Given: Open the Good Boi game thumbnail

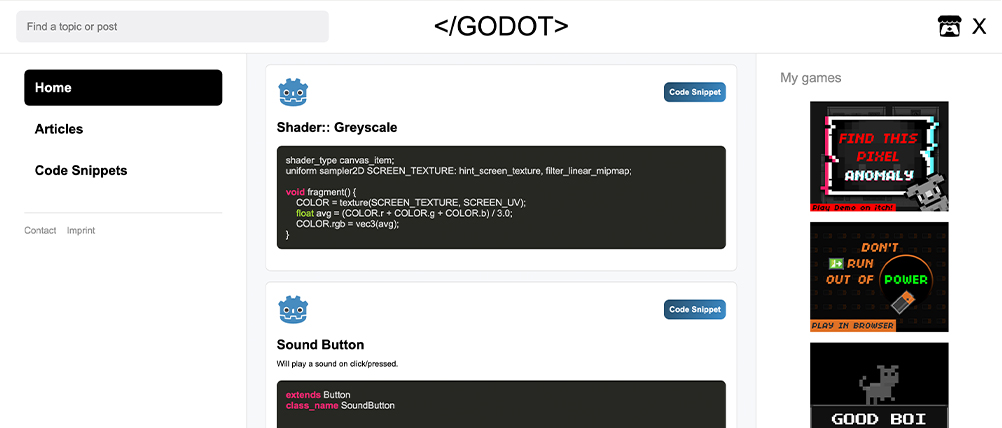Looking at the screenshot, I should pyautogui.click(x=879, y=385).
